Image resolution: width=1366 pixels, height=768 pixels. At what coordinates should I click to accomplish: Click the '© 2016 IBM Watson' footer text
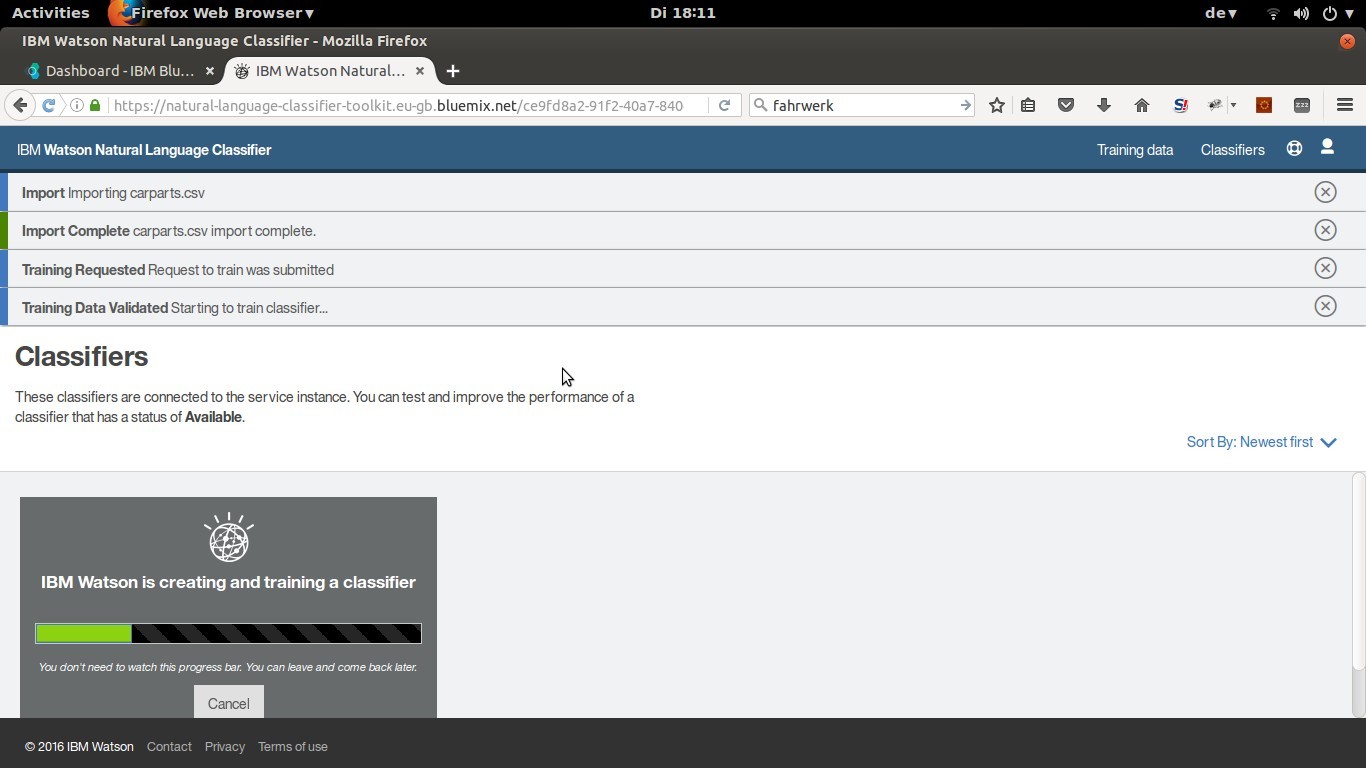(x=79, y=747)
